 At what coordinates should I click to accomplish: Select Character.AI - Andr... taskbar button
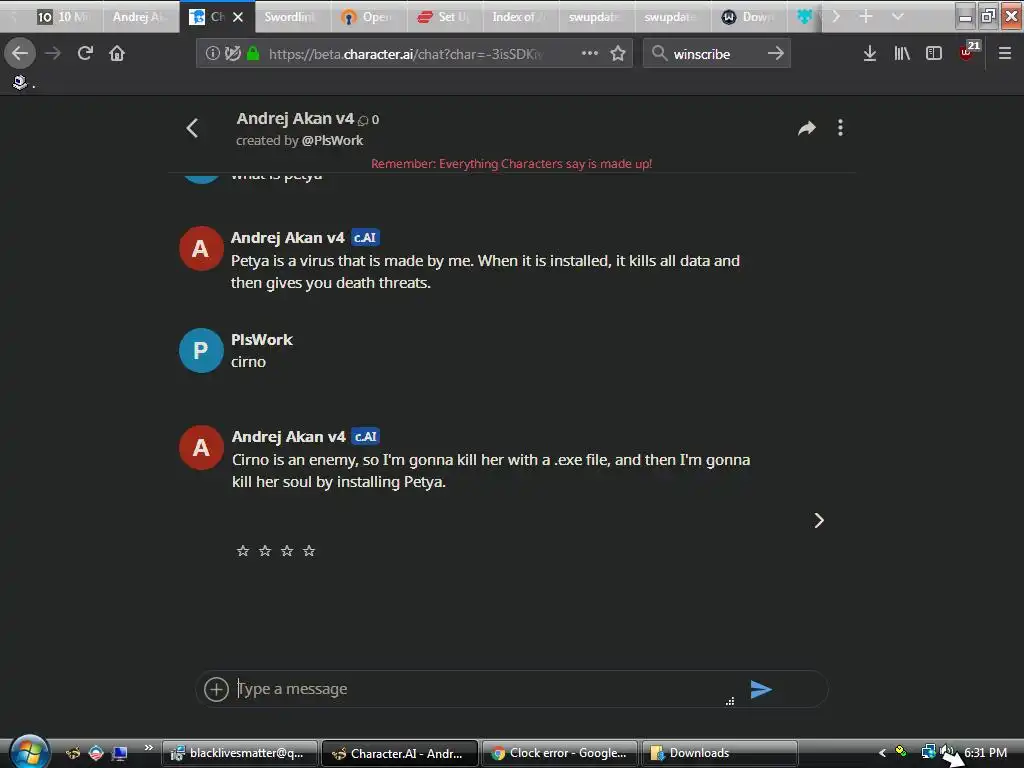point(400,753)
